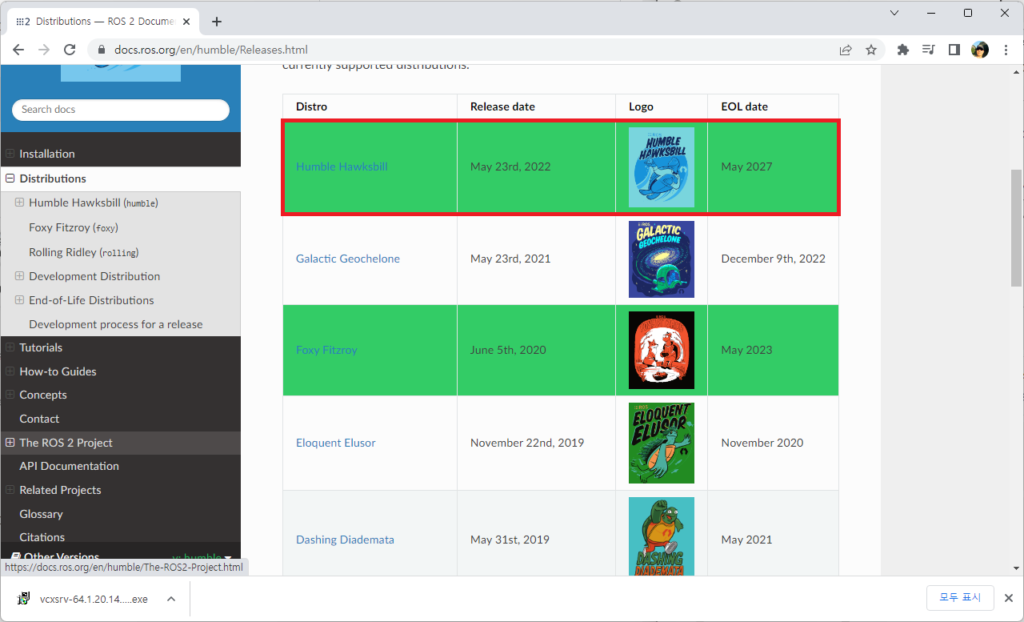Click the scrollbar up arrow
Image resolution: width=1024 pixels, height=622 pixels.
click(x=1016, y=71)
